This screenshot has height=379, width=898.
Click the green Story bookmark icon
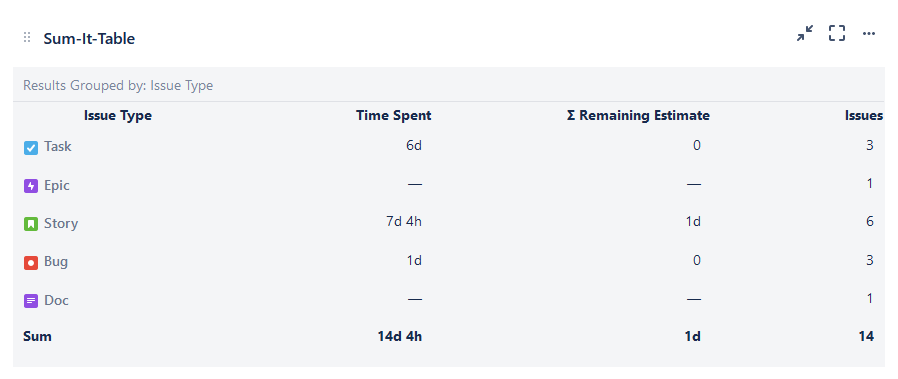coord(31,224)
